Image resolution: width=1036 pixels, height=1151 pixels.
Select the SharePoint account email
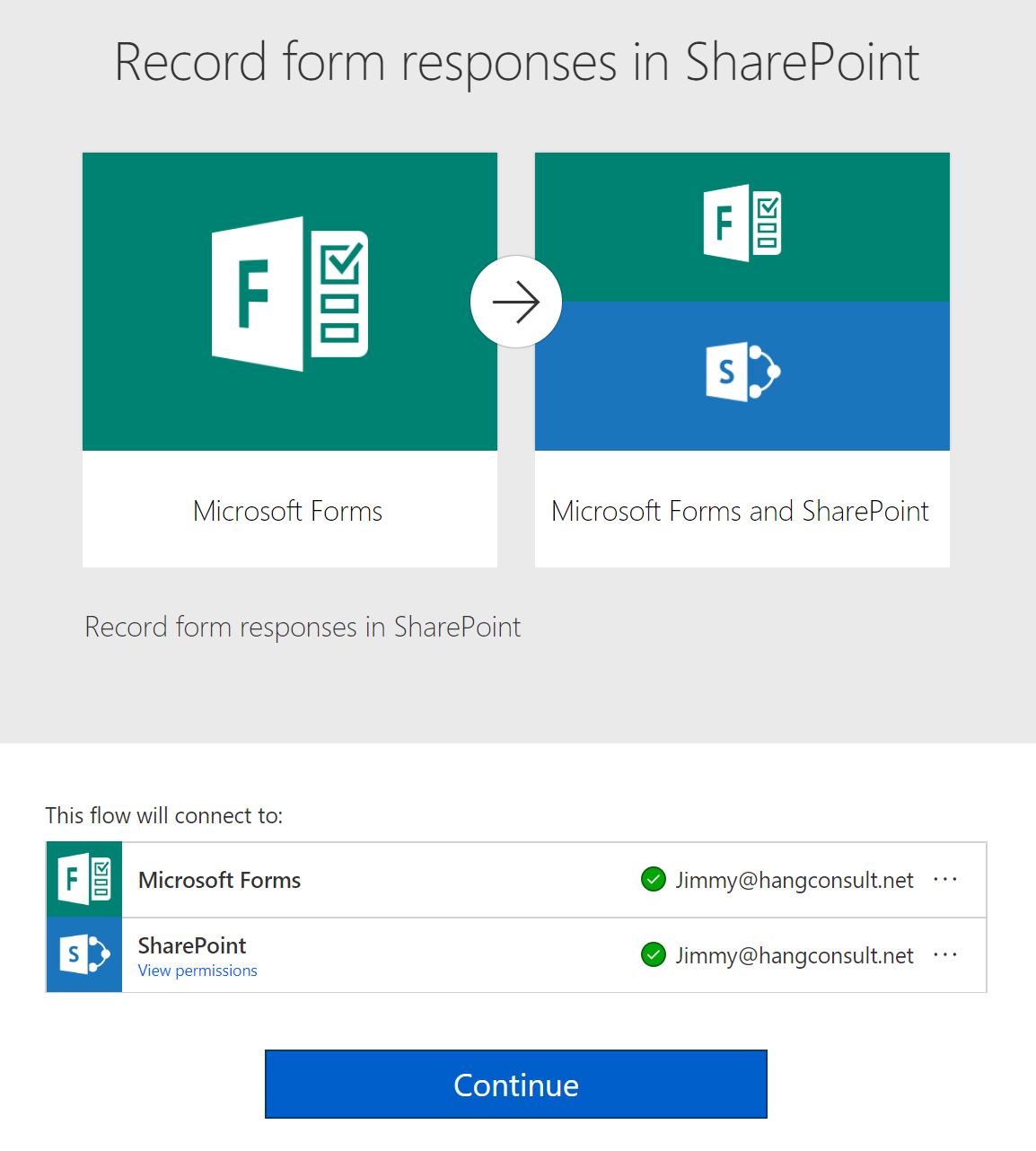coord(795,955)
